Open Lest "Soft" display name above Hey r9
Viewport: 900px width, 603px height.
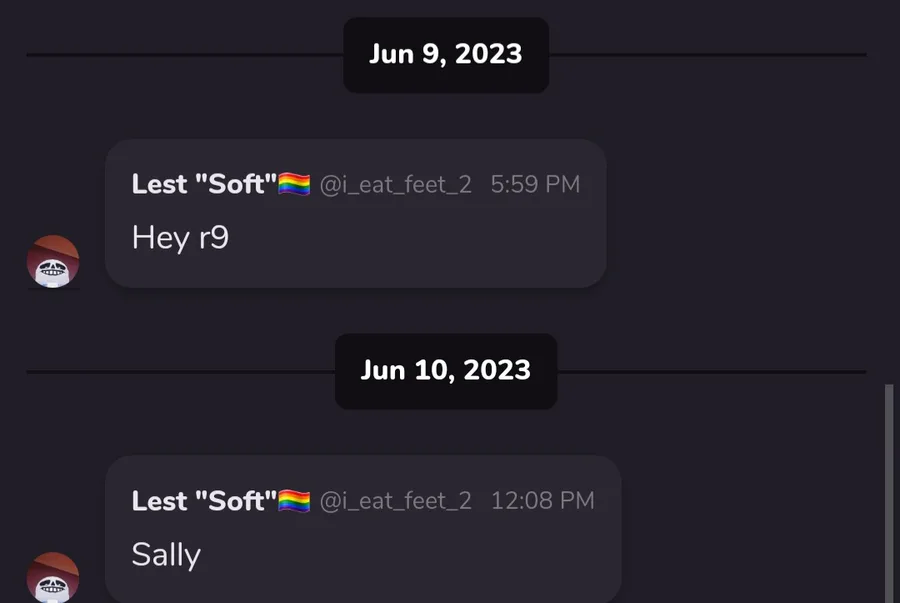point(204,184)
